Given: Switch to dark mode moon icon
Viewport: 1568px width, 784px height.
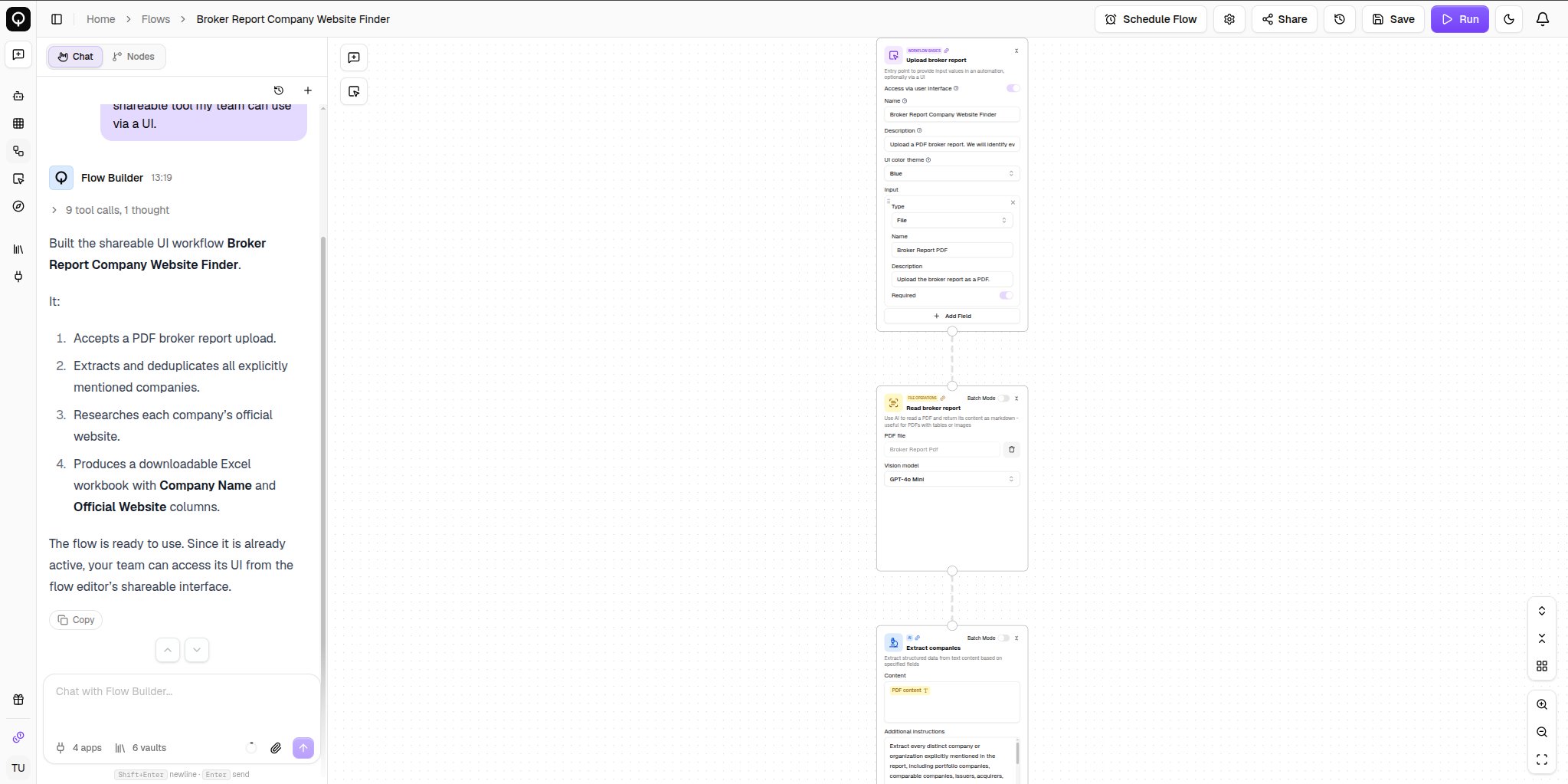Looking at the screenshot, I should 1509,19.
